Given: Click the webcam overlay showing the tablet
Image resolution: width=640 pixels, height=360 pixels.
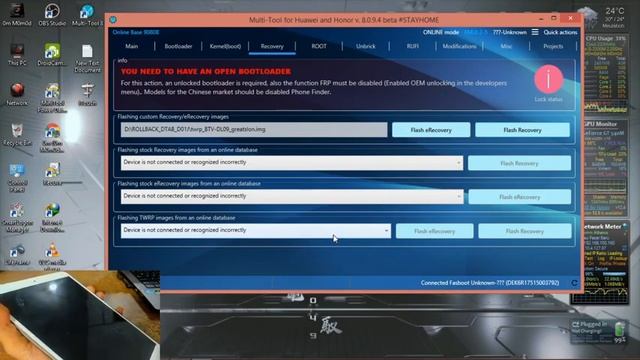Looking at the screenshot, I should point(80,315).
